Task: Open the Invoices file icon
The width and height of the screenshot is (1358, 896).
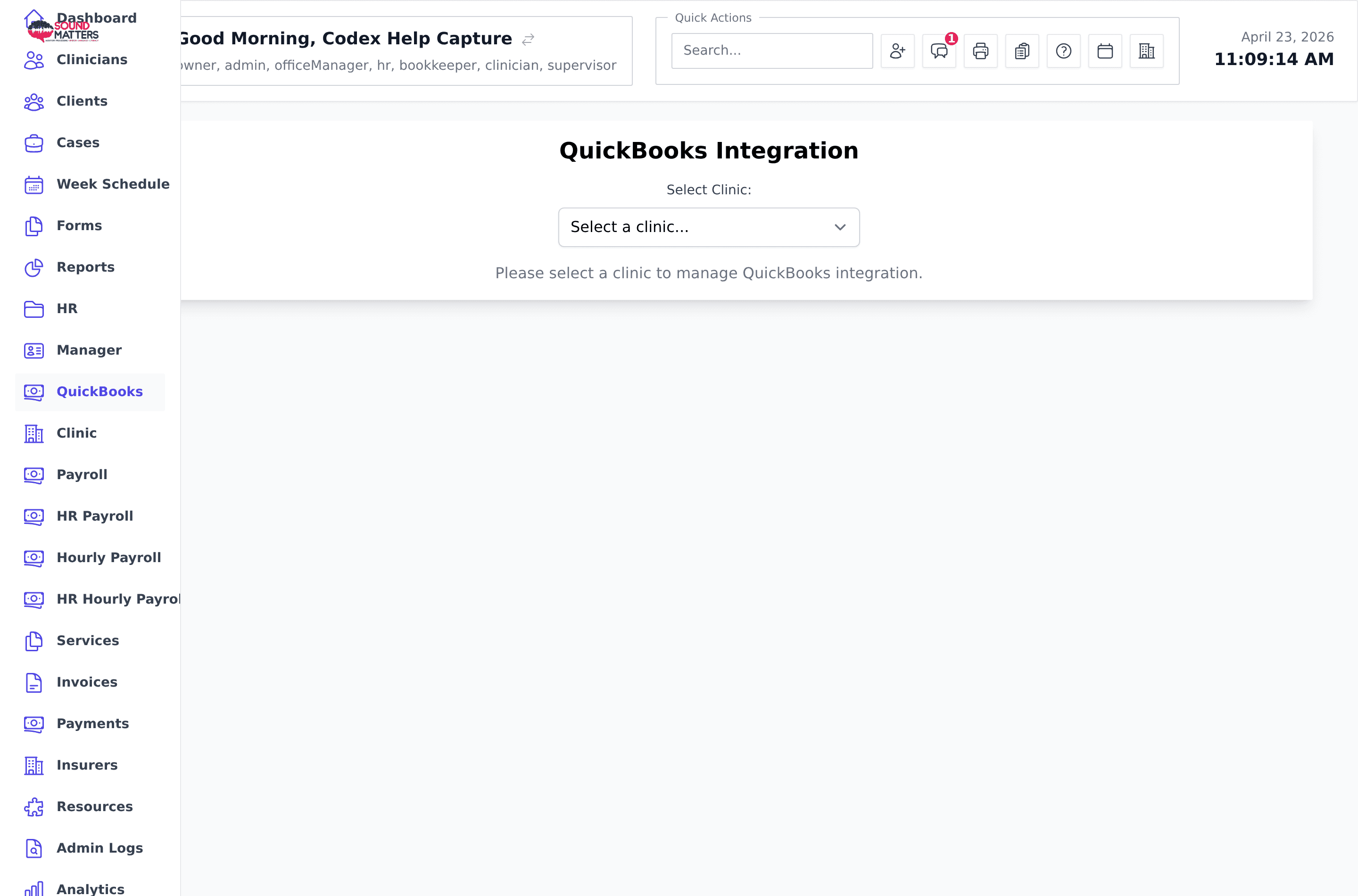Action: click(x=33, y=683)
